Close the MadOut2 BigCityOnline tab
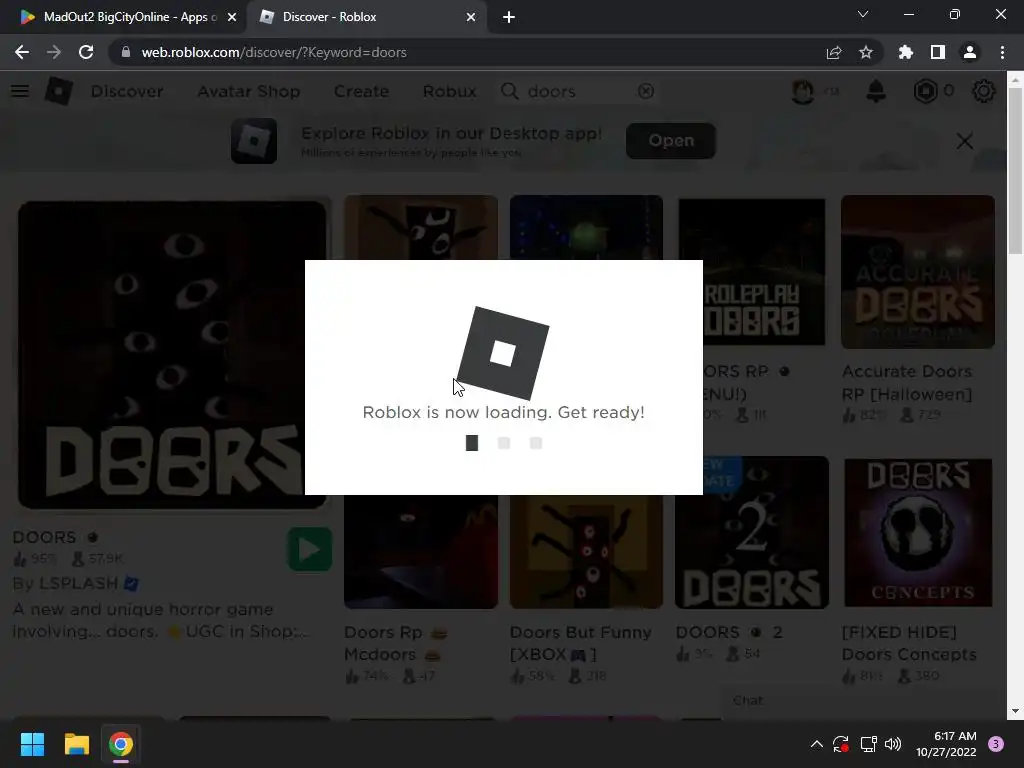The image size is (1024, 768). (x=232, y=17)
